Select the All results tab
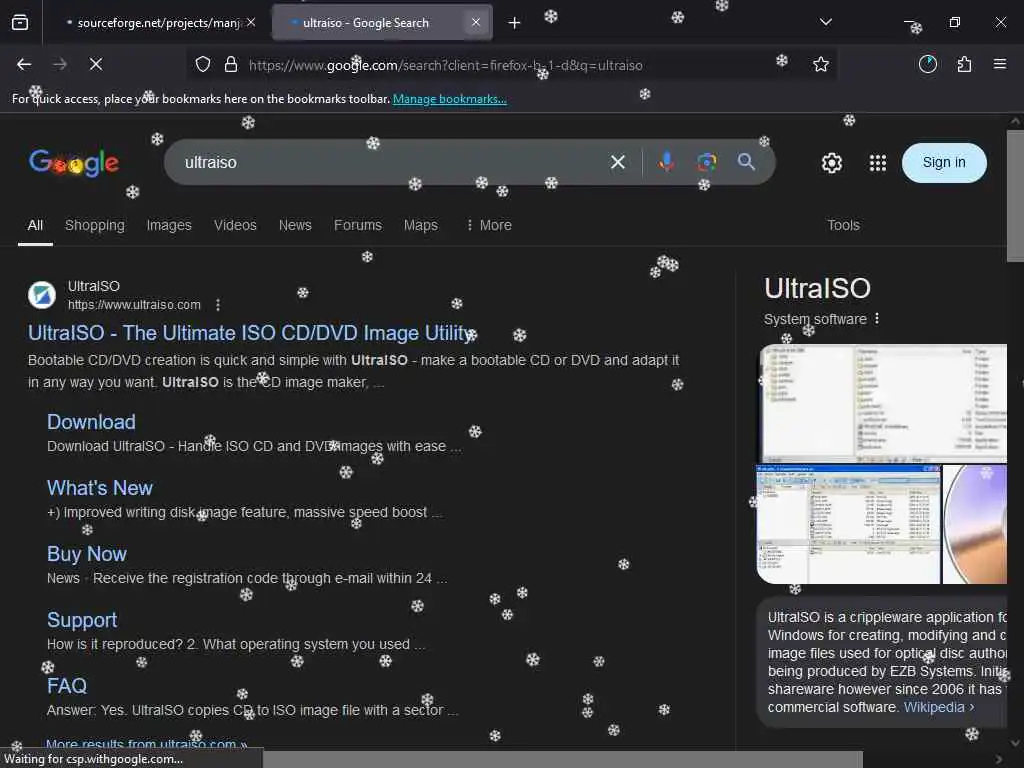 coord(35,225)
